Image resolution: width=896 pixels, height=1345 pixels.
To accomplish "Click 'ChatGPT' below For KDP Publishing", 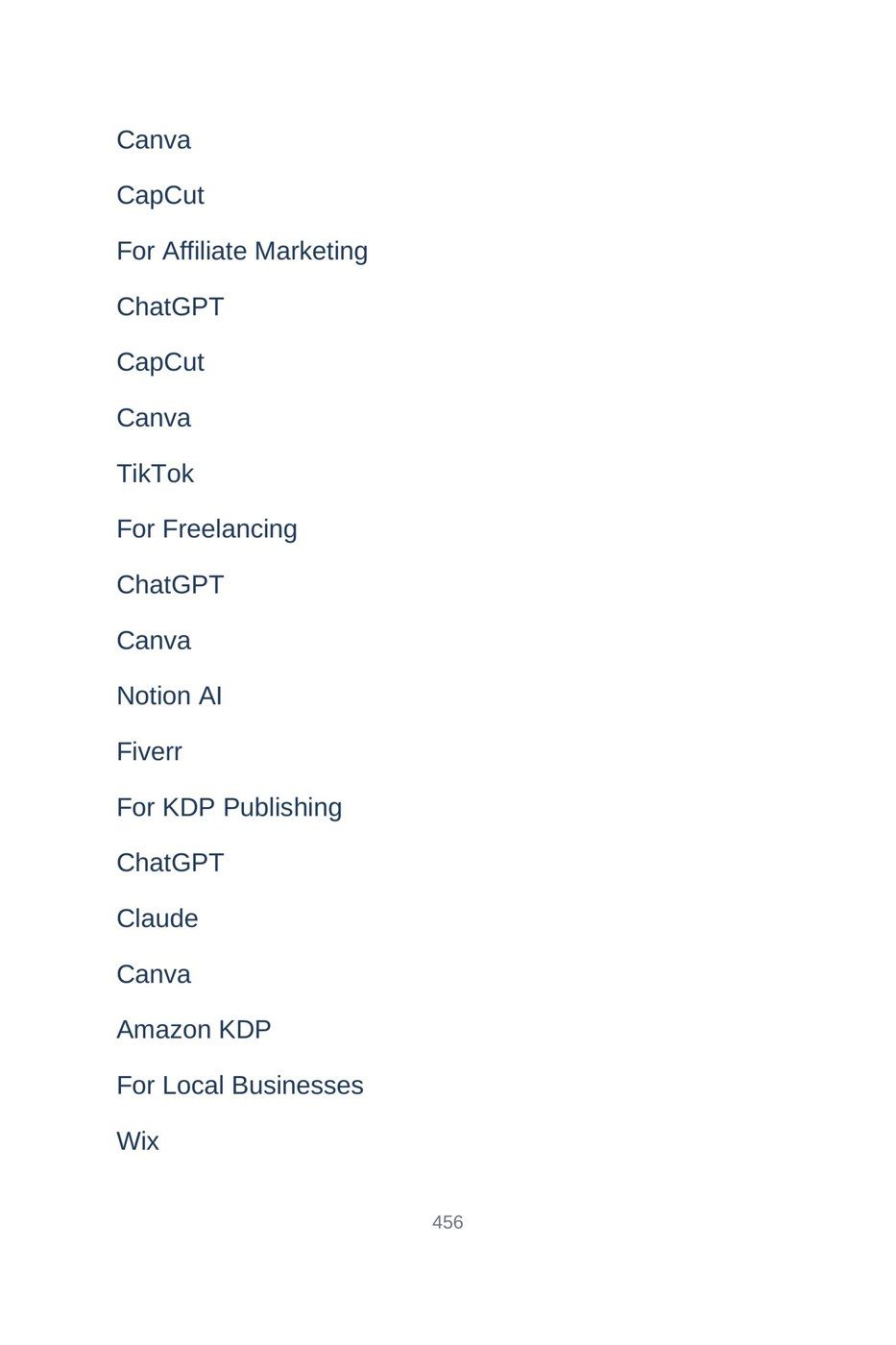I will (x=170, y=864).
